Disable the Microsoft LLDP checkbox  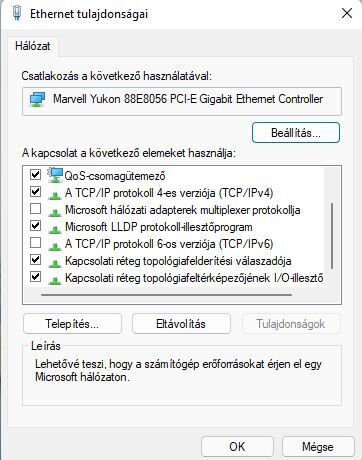click(x=35, y=226)
